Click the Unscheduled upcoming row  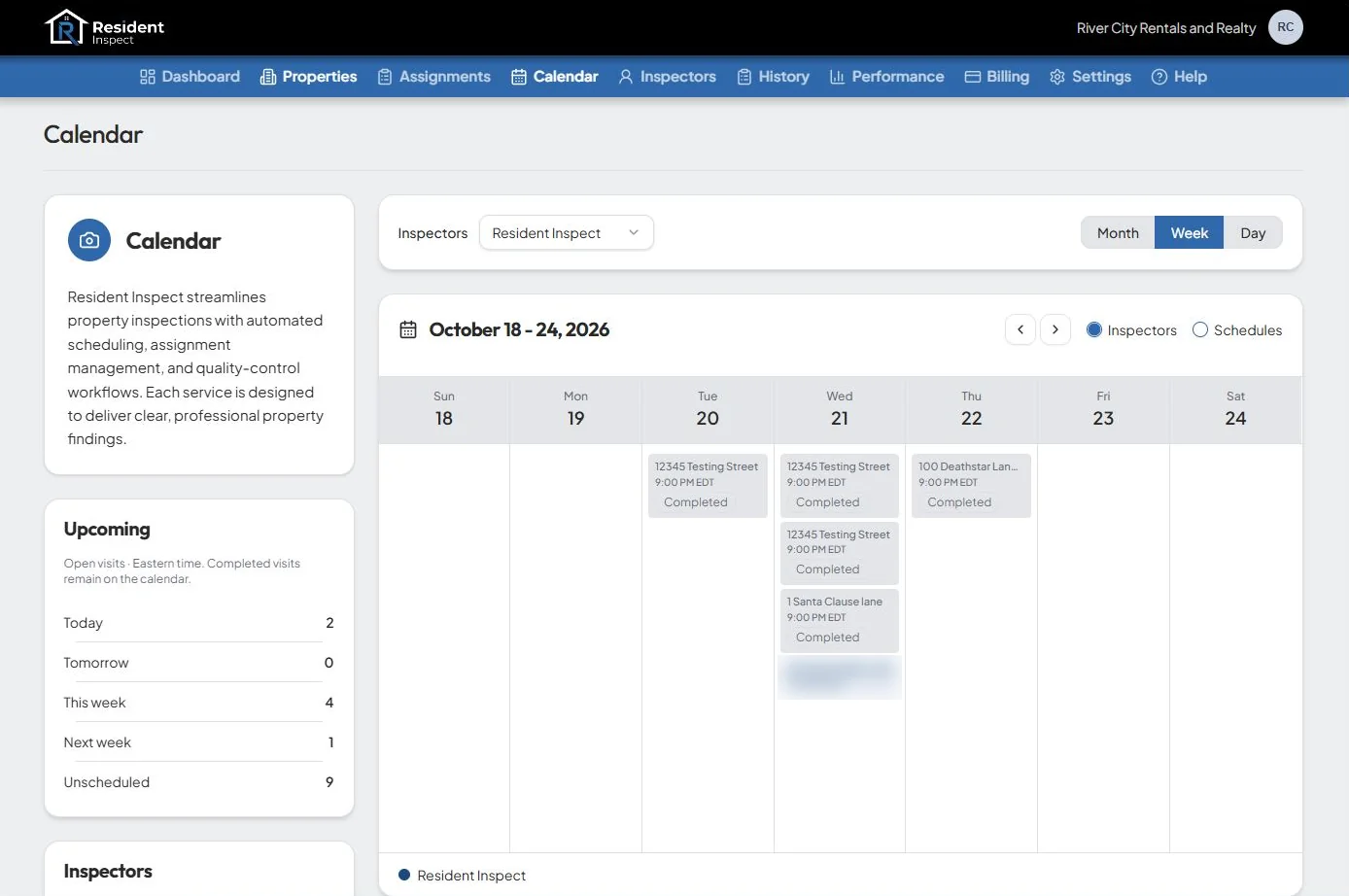coord(198,782)
